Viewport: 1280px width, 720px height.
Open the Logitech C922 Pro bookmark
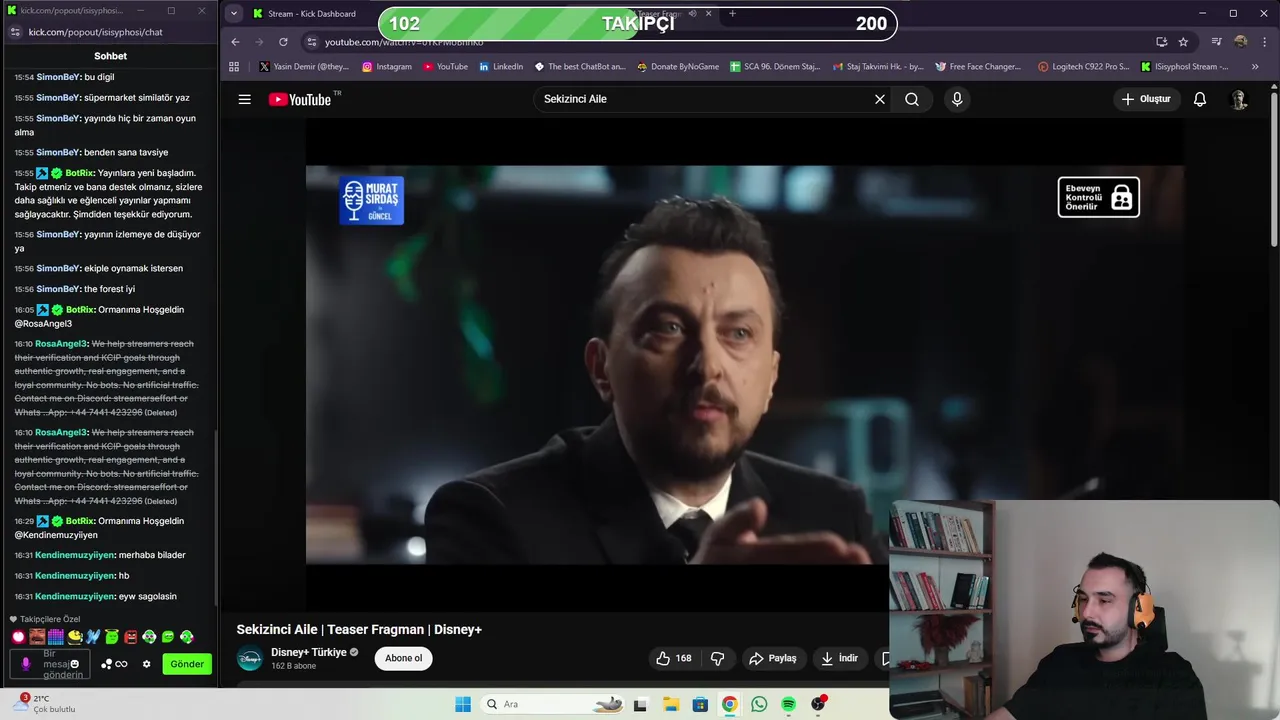click(1084, 67)
